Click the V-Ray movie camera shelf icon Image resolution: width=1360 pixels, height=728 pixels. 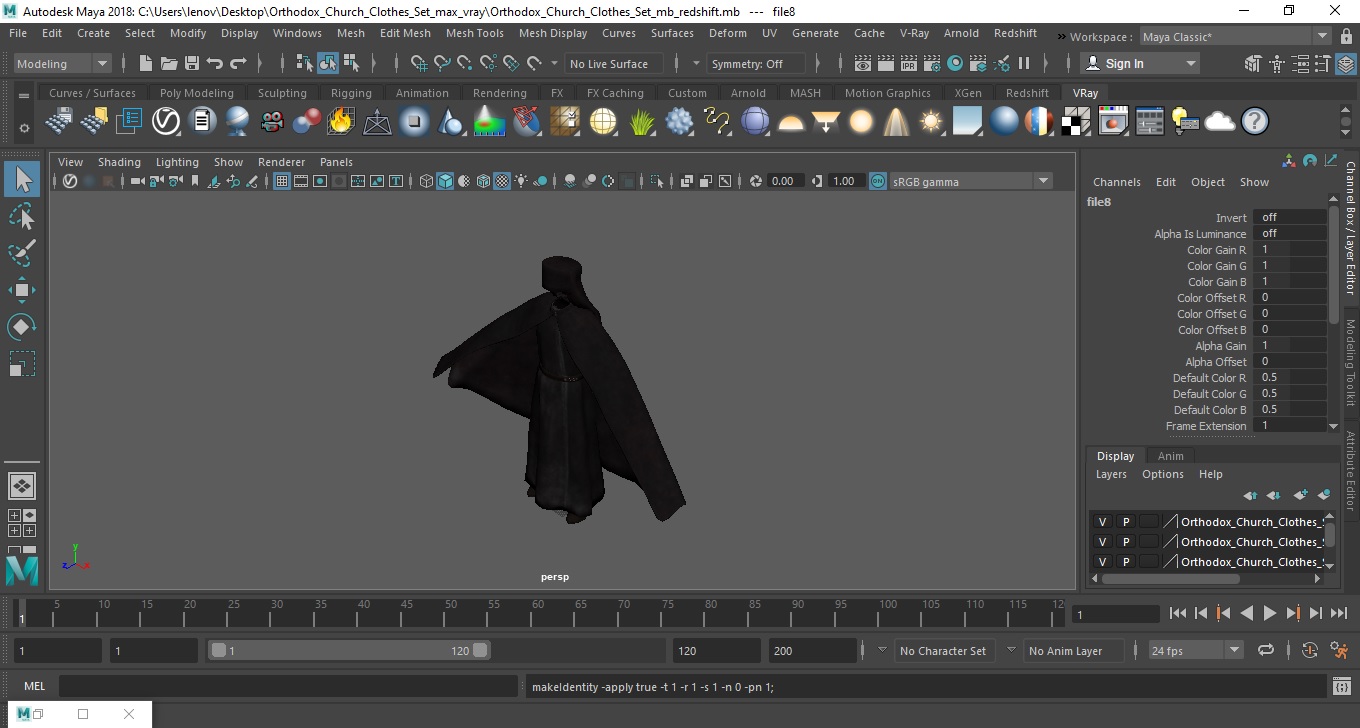click(x=272, y=122)
